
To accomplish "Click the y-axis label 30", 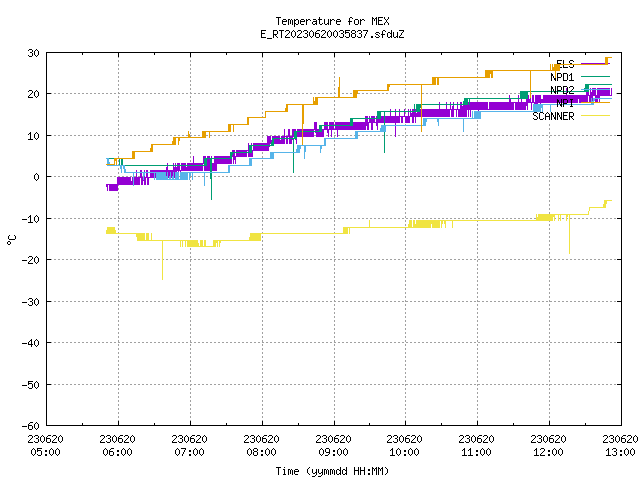I will click(x=33, y=53).
